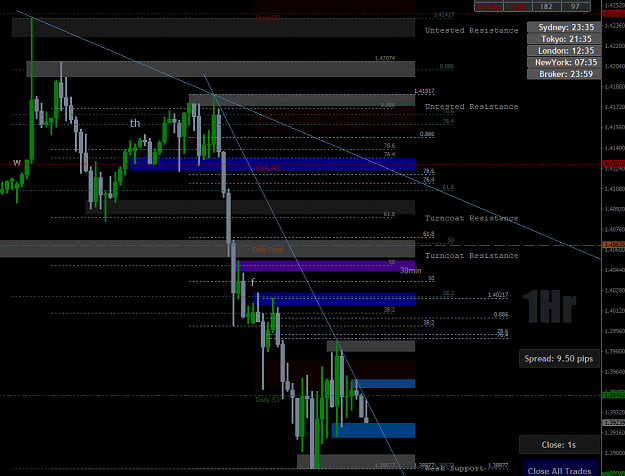Select the Daily R1 pivot label
Screen dimensions: 625x476
click(x=268, y=168)
